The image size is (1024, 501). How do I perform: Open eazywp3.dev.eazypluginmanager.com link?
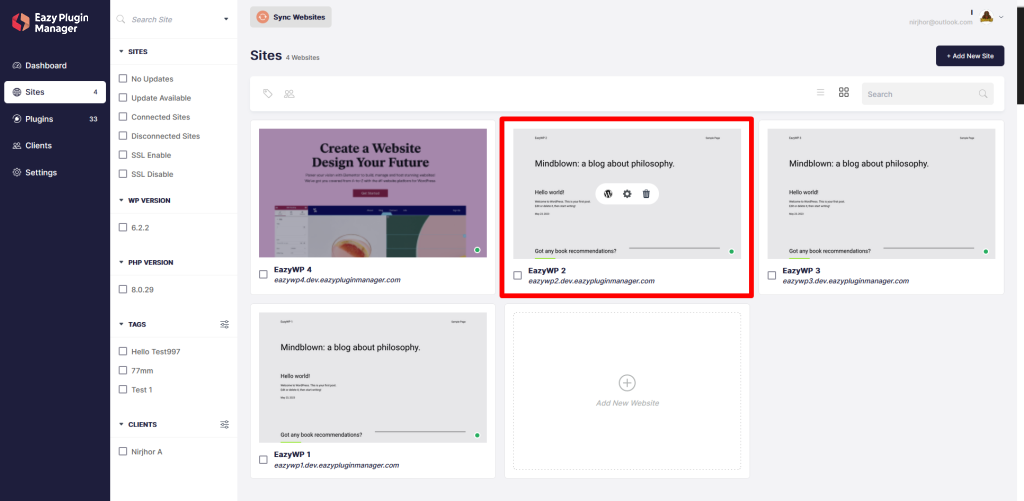[846, 281]
